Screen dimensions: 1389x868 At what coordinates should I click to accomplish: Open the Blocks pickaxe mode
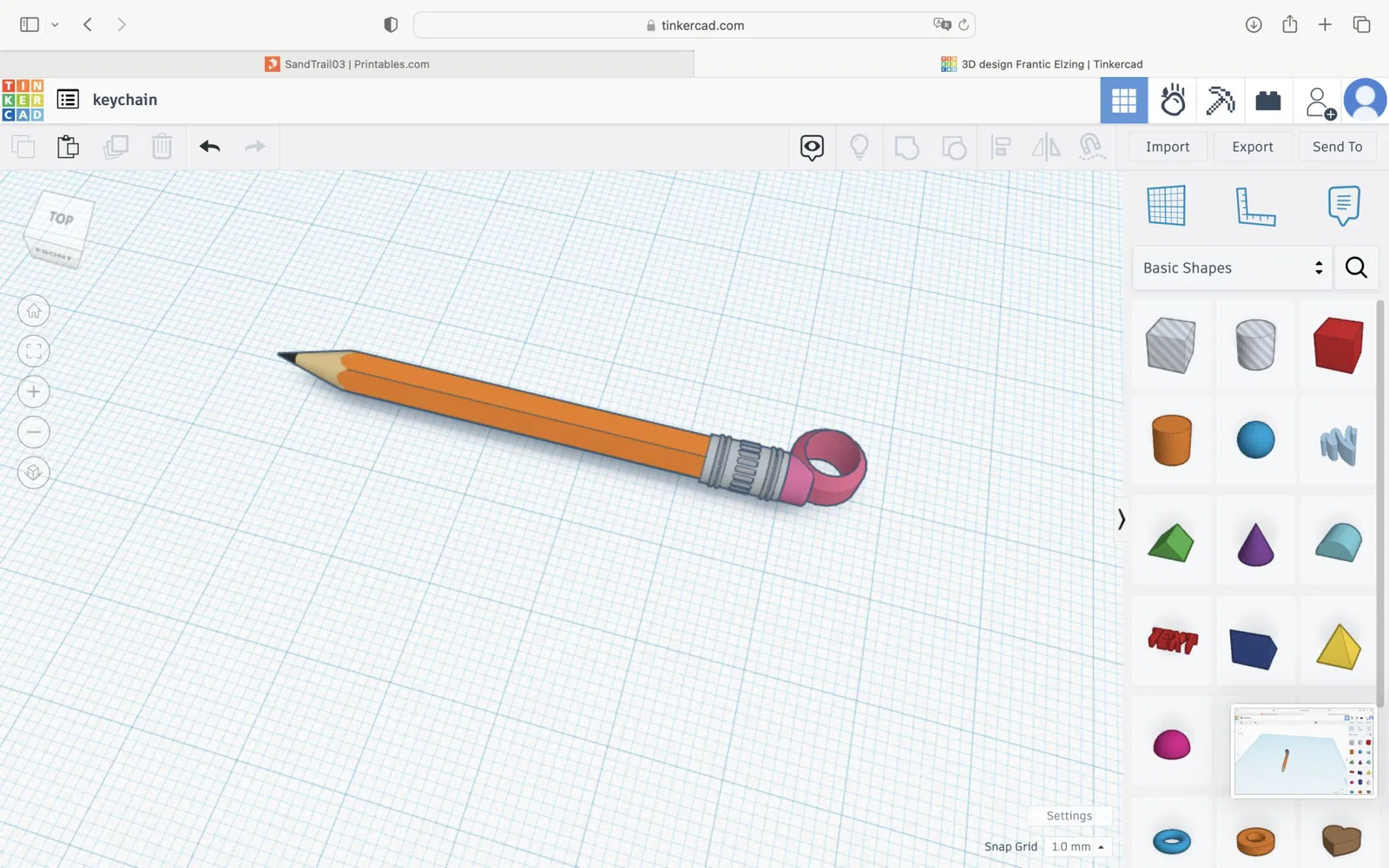[1221, 101]
